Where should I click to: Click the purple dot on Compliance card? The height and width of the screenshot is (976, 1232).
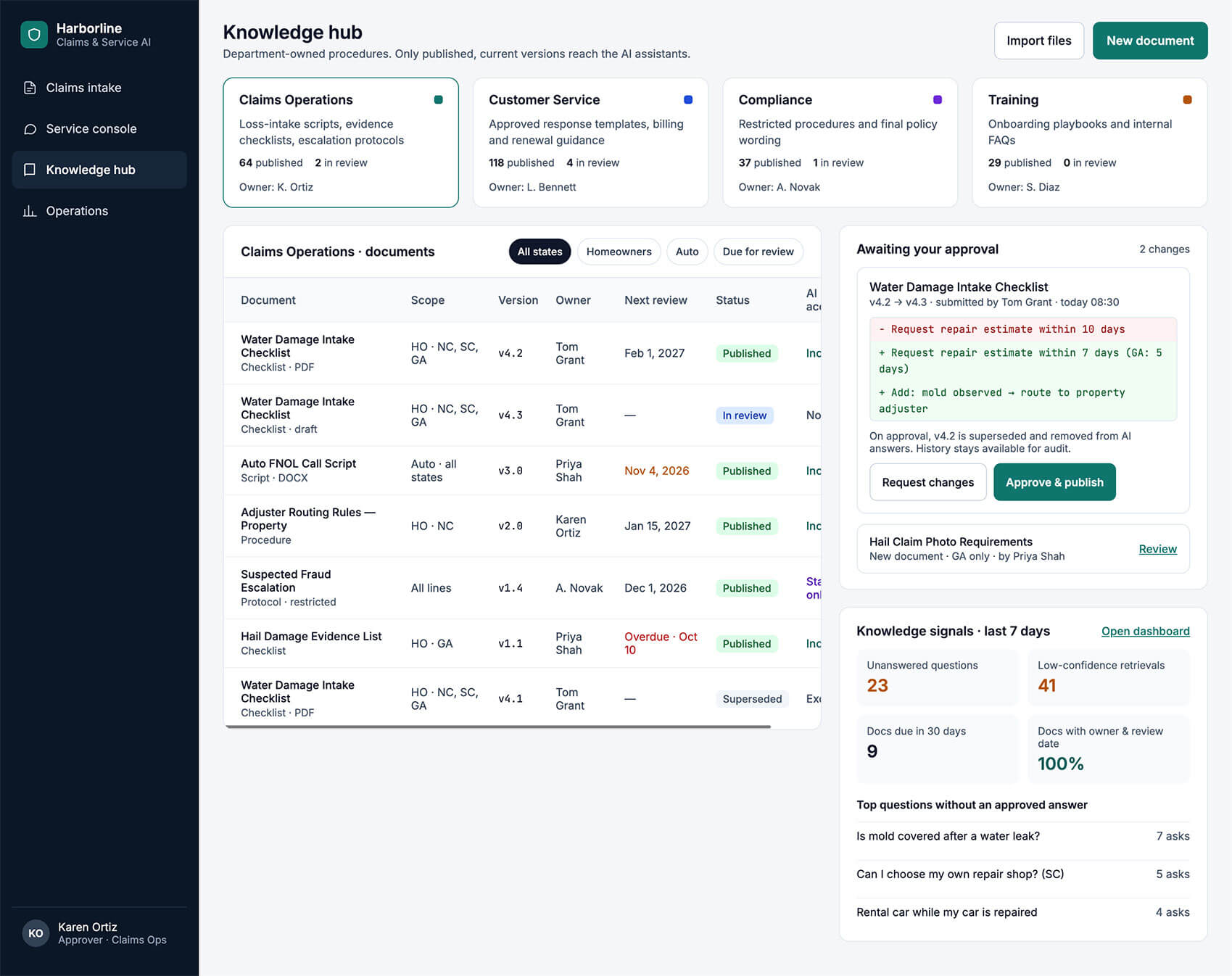(x=938, y=100)
